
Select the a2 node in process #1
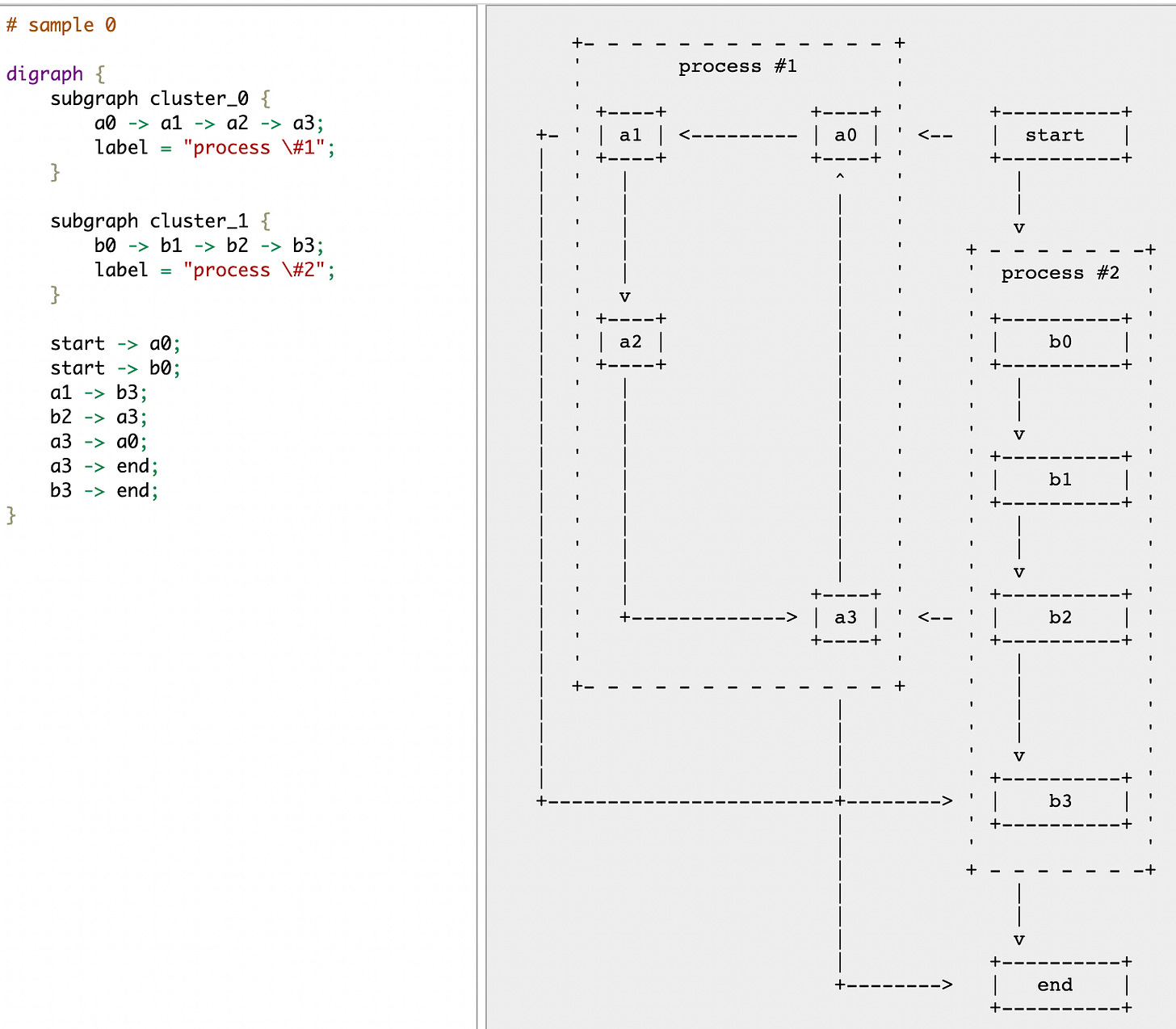click(x=632, y=342)
